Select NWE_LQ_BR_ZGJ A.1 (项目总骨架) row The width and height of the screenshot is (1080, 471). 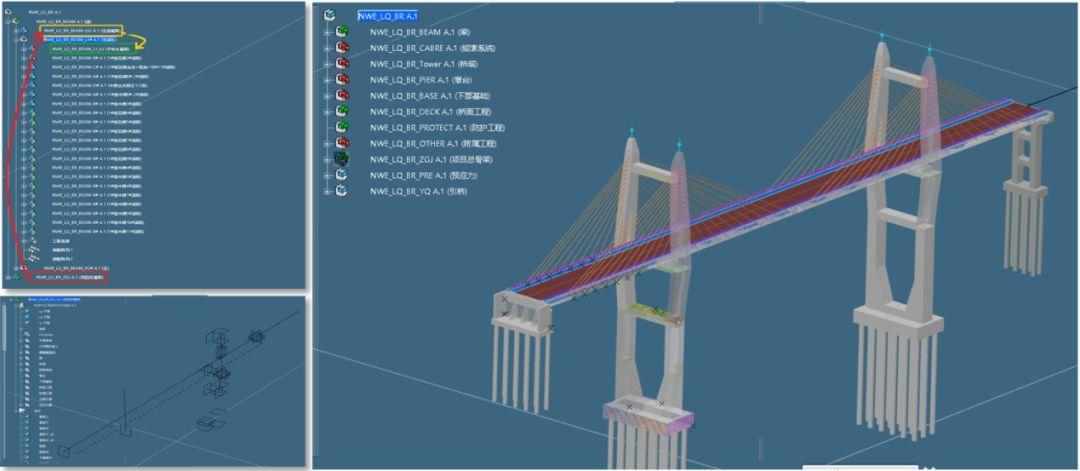pos(431,160)
